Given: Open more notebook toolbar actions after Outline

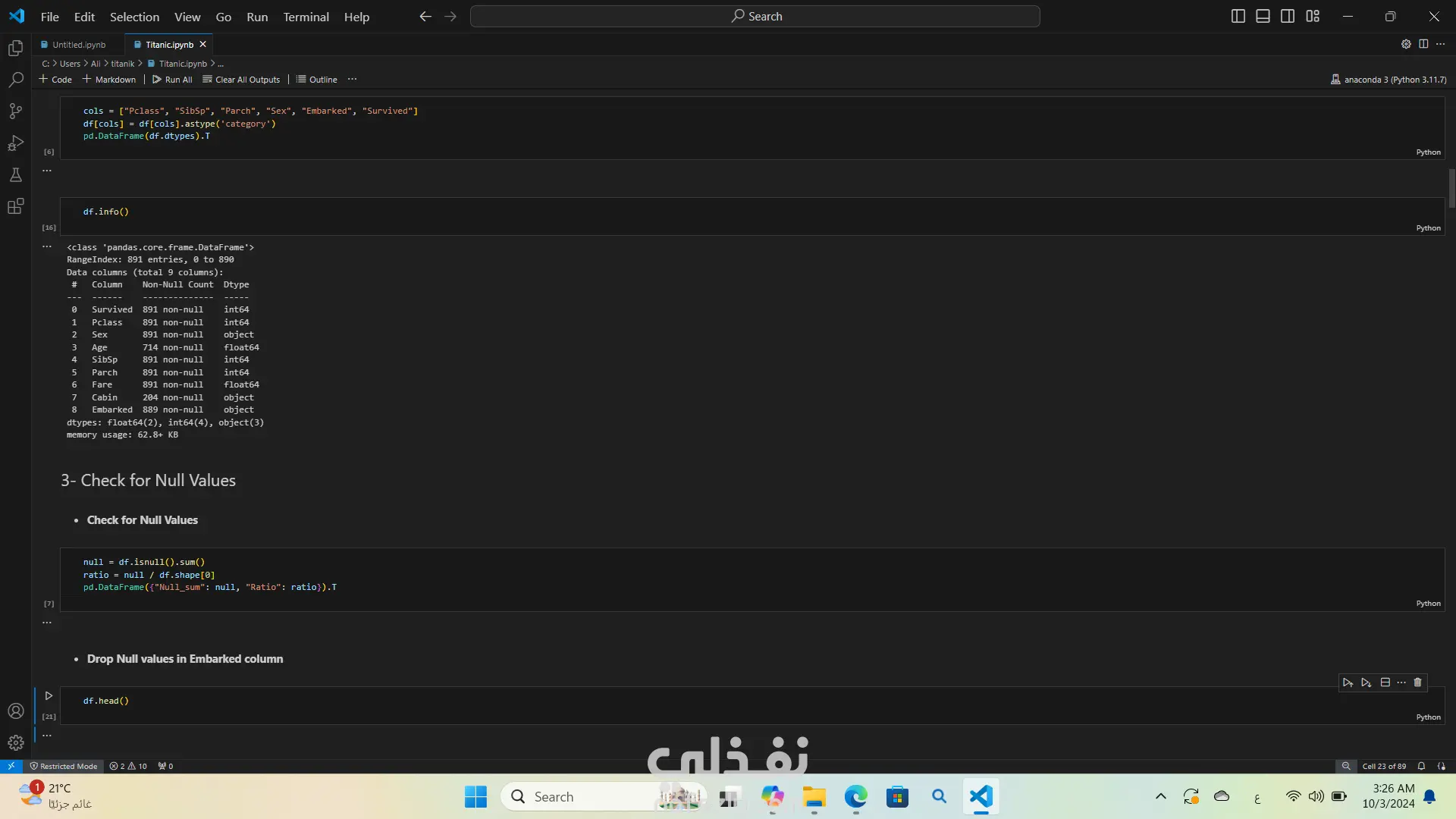Looking at the screenshot, I should click(x=352, y=79).
